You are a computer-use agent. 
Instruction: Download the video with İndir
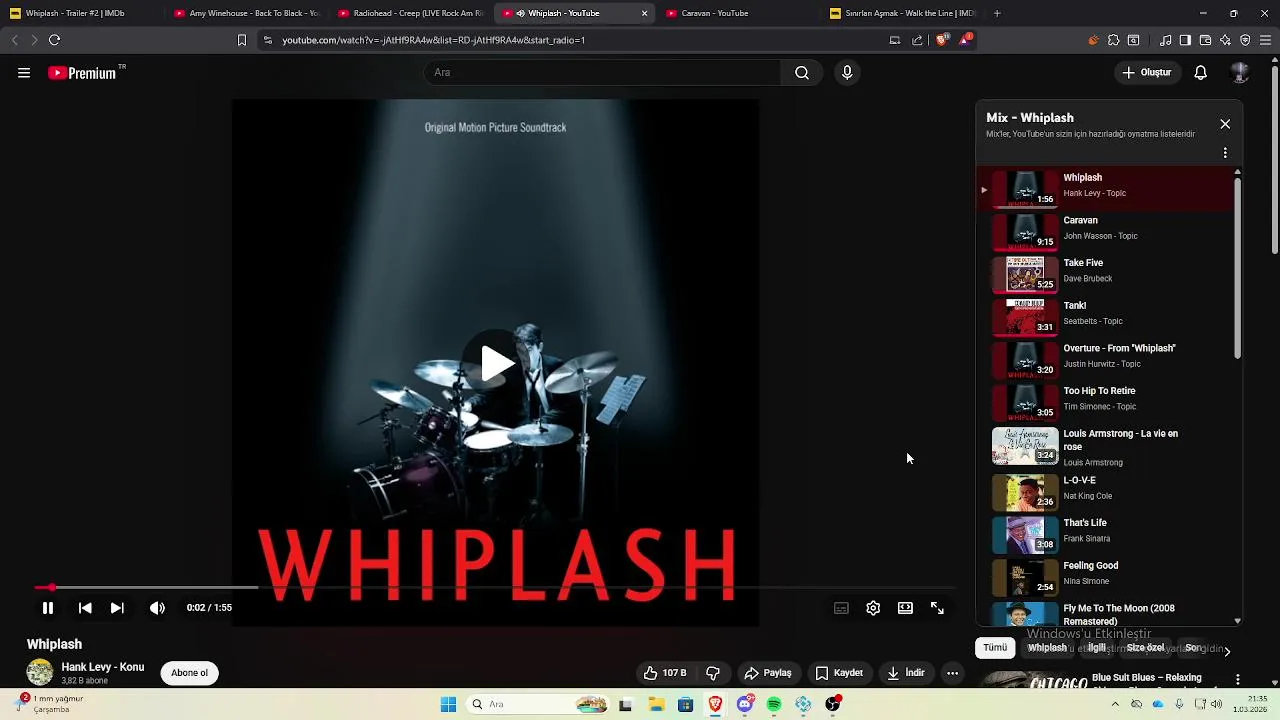coord(905,673)
